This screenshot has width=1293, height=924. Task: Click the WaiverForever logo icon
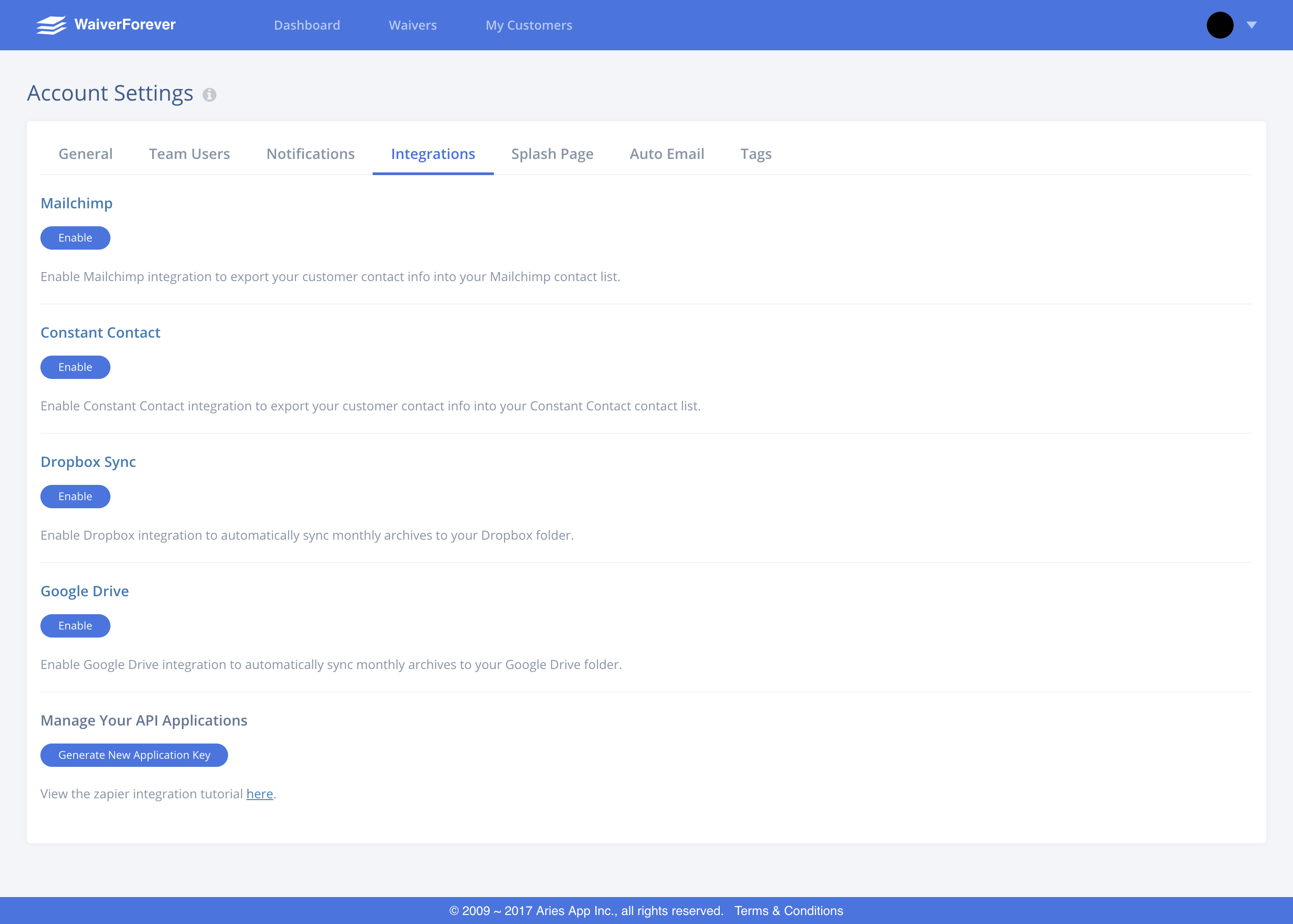coord(51,25)
